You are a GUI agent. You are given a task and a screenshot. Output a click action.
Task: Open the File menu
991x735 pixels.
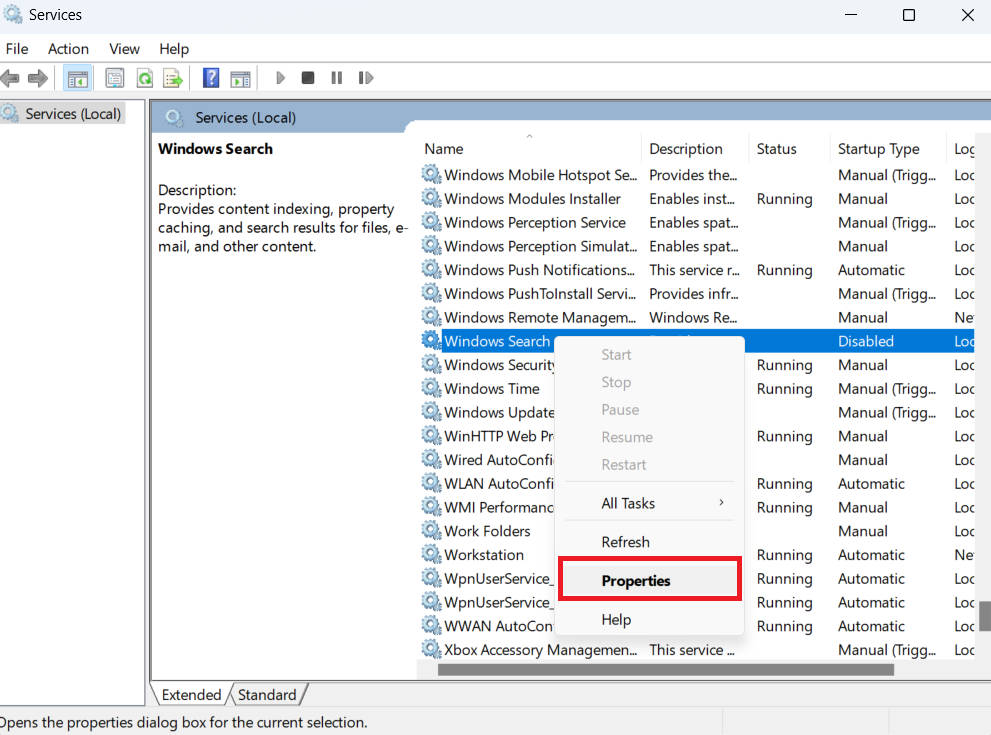17,49
